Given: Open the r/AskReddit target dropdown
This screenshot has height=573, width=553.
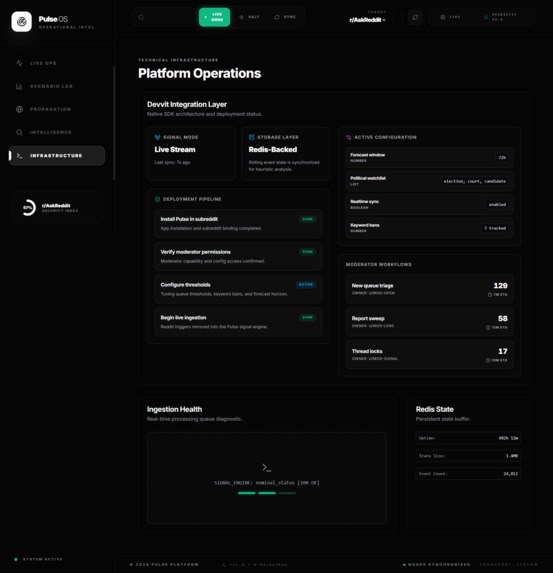Looking at the screenshot, I should 367,20.
